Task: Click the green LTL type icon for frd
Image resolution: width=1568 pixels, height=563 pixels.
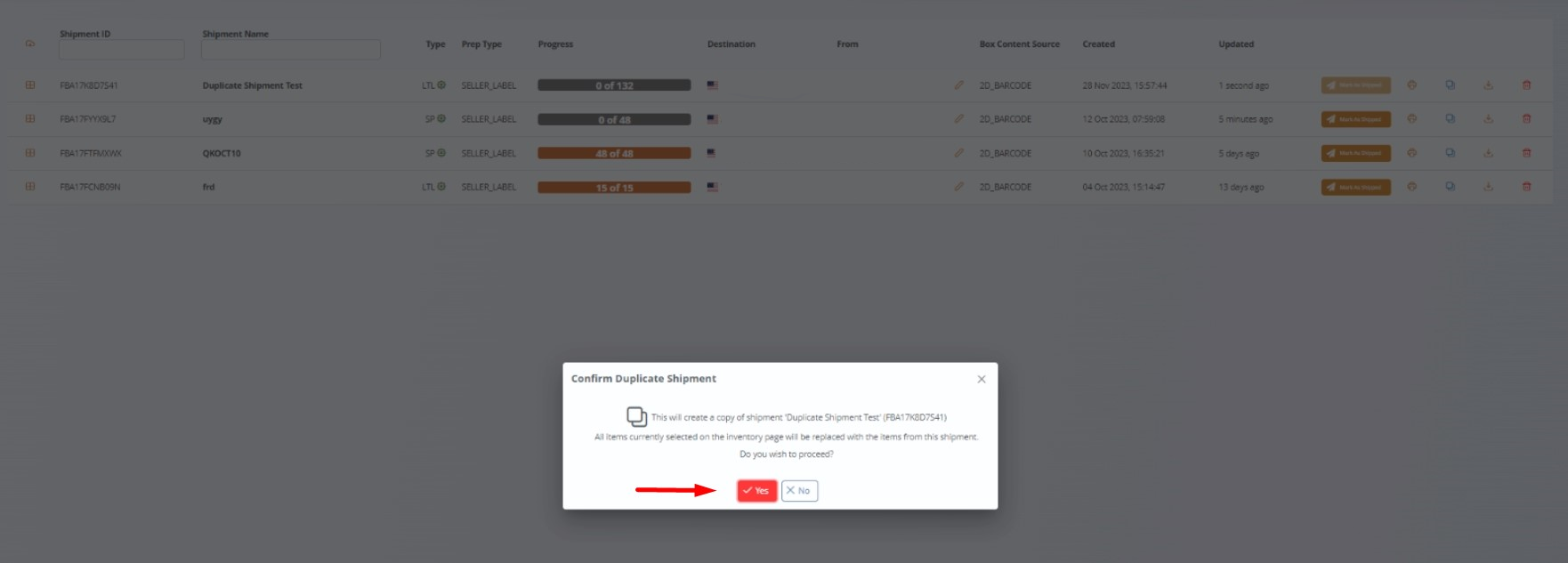Action: [441, 187]
